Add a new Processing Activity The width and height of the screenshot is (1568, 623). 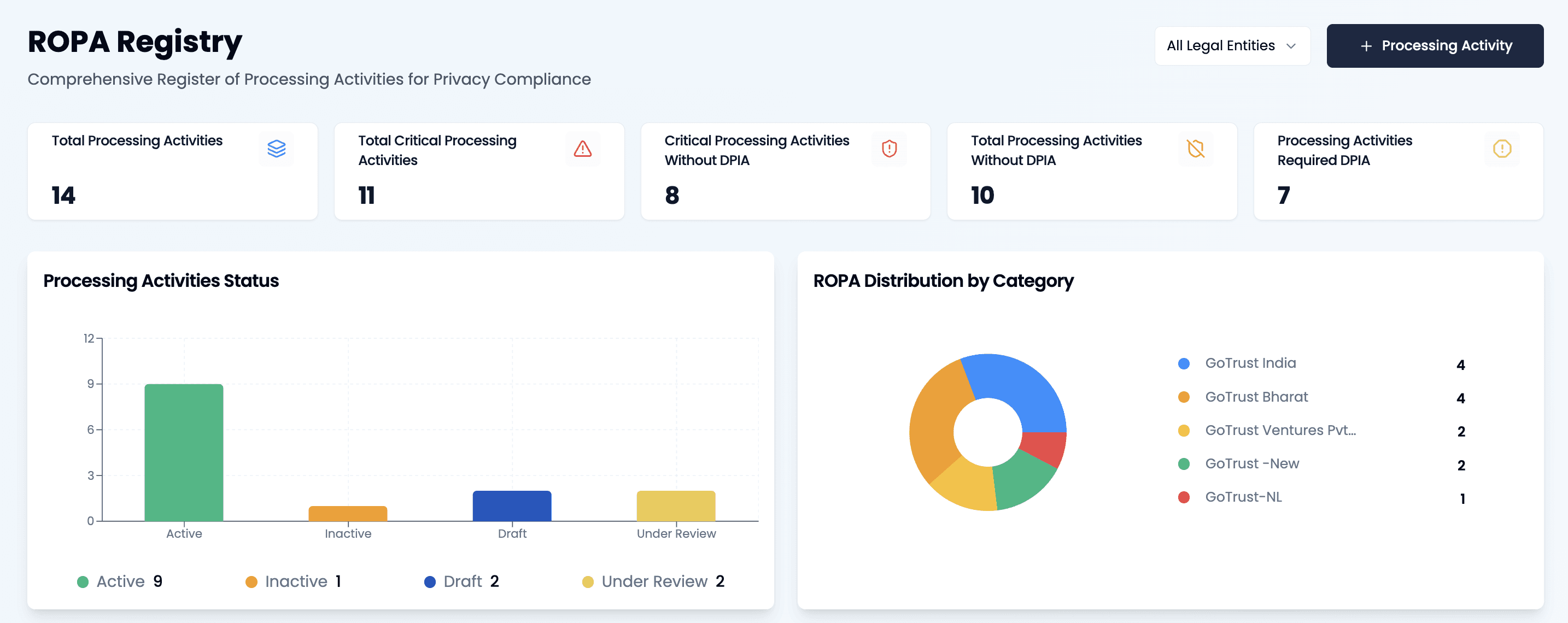1434,45
